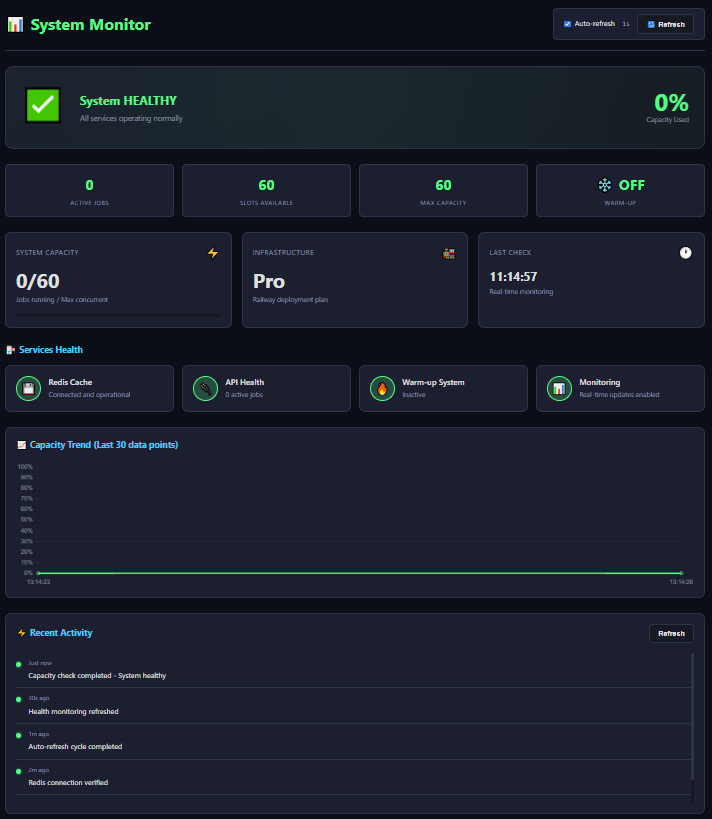Viewport: 712px width, 819px height.
Task: Click the Redis Cache service label
Action: click(70, 382)
